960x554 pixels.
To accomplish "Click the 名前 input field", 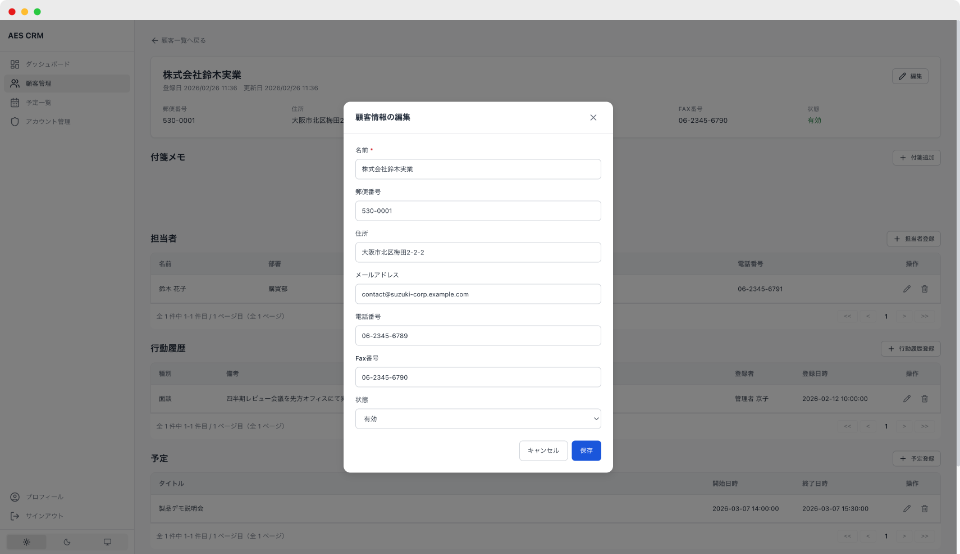I will 478,169.
